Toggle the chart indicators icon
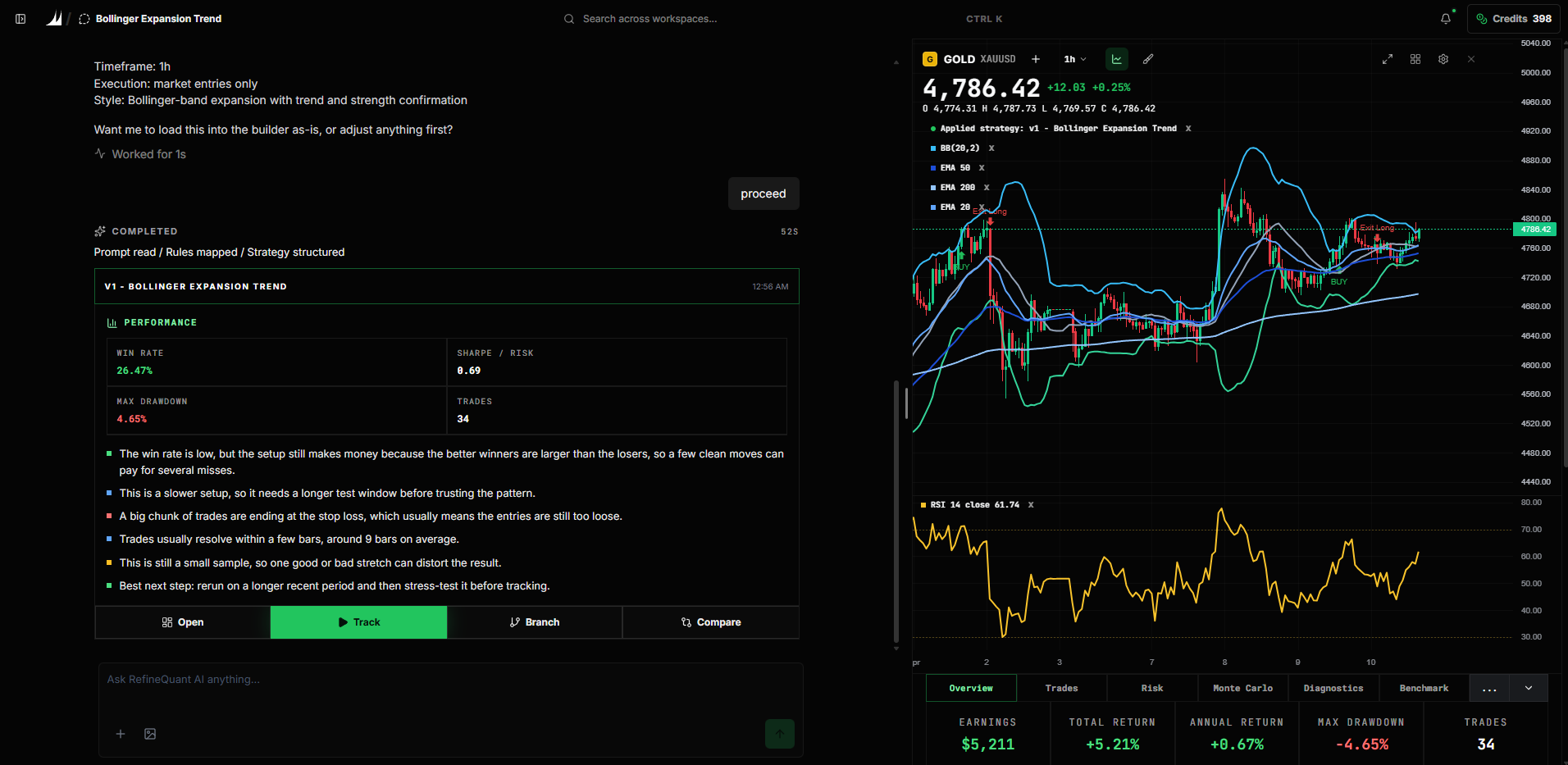This screenshot has height=765, width=1568. click(1117, 59)
